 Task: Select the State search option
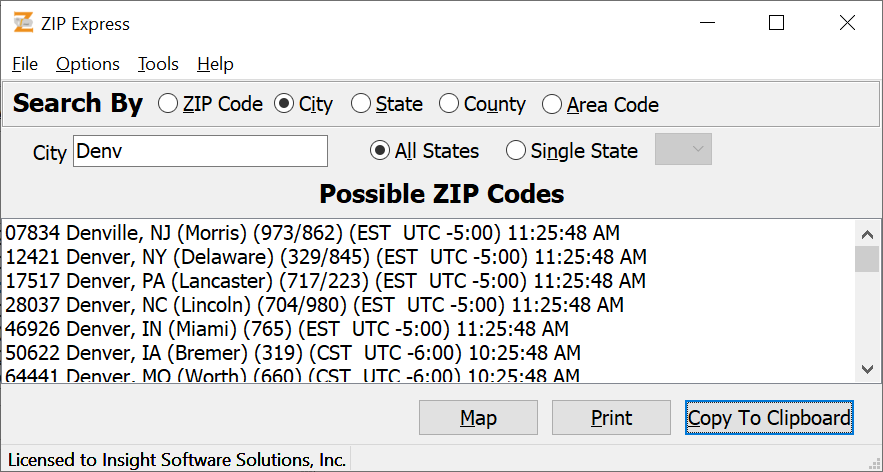pos(361,104)
